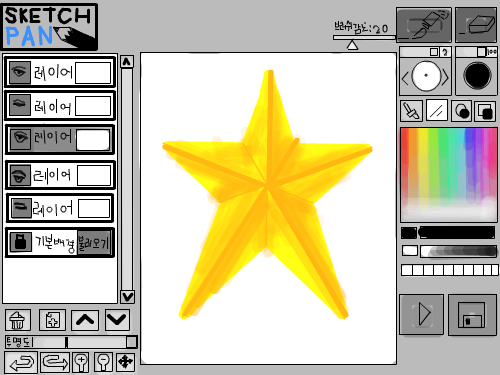Add a new layer with the plus page icon
Viewport: 500px width, 375px height.
point(52,320)
